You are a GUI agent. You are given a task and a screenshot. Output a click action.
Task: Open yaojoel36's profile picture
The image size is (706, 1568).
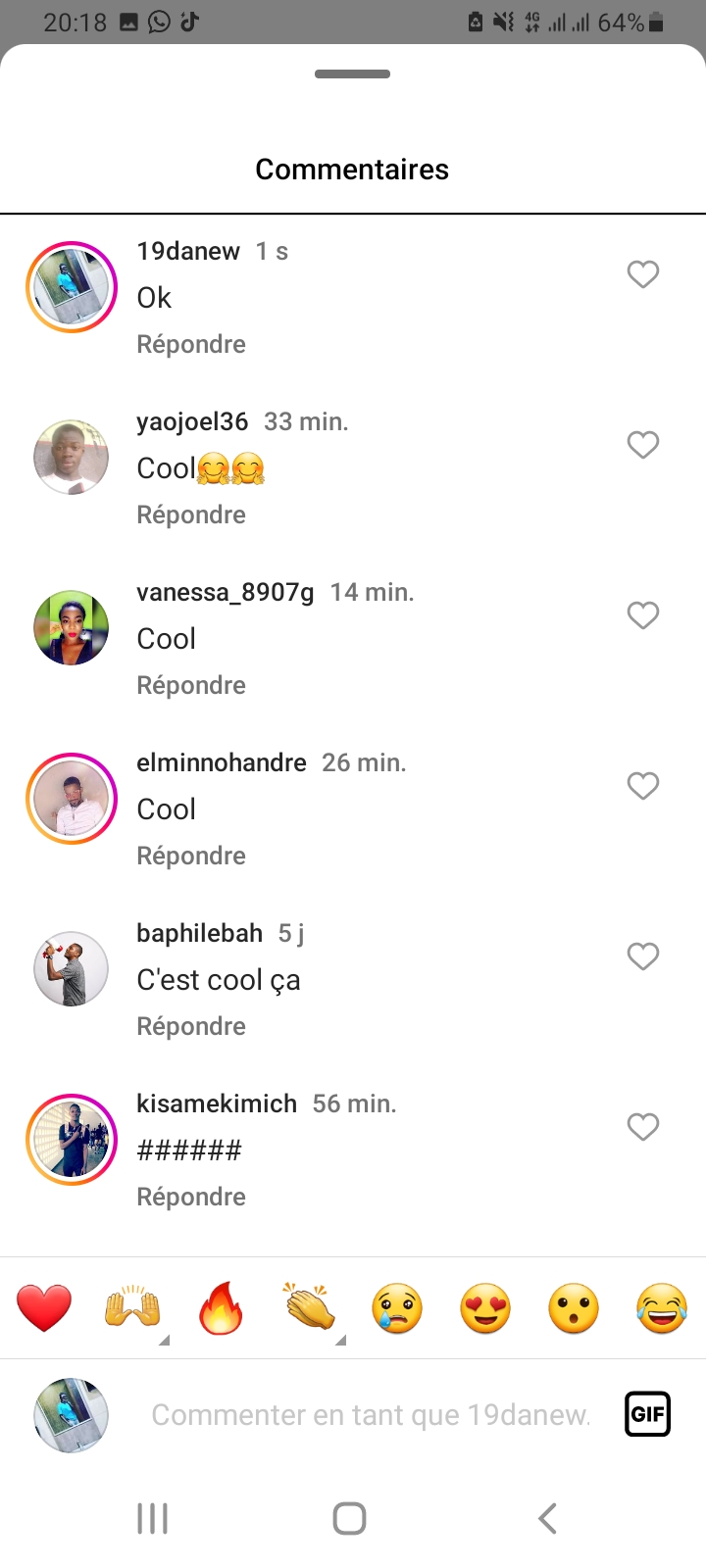click(x=72, y=458)
